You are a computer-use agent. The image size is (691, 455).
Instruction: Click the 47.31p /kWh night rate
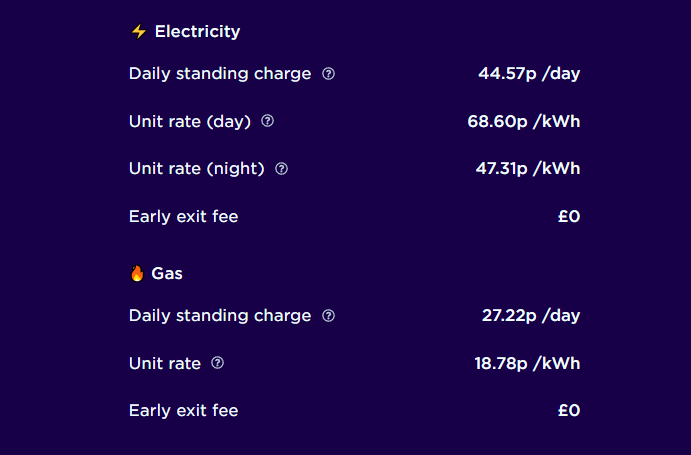(528, 168)
